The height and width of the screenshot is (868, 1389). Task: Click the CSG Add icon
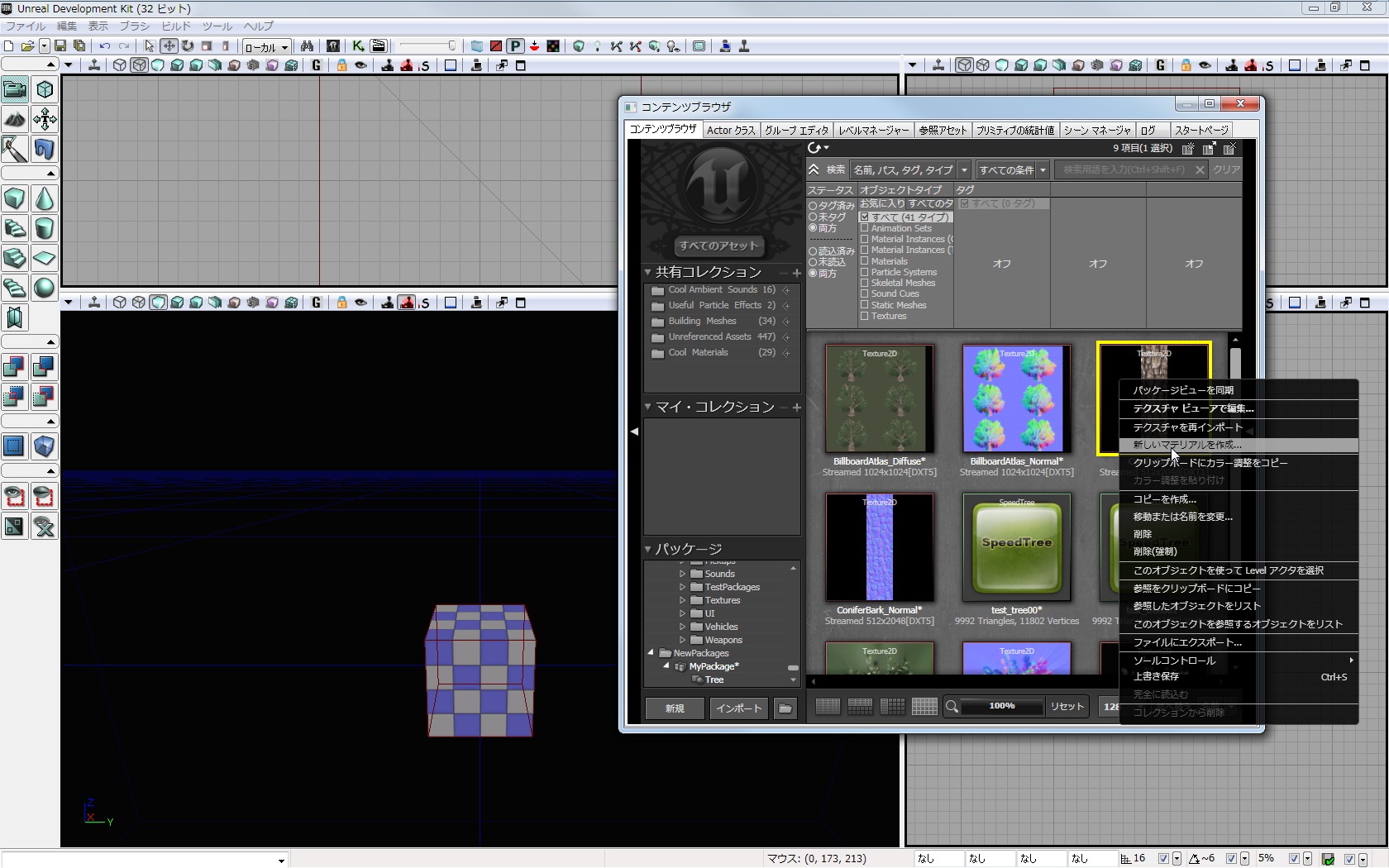(14, 366)
